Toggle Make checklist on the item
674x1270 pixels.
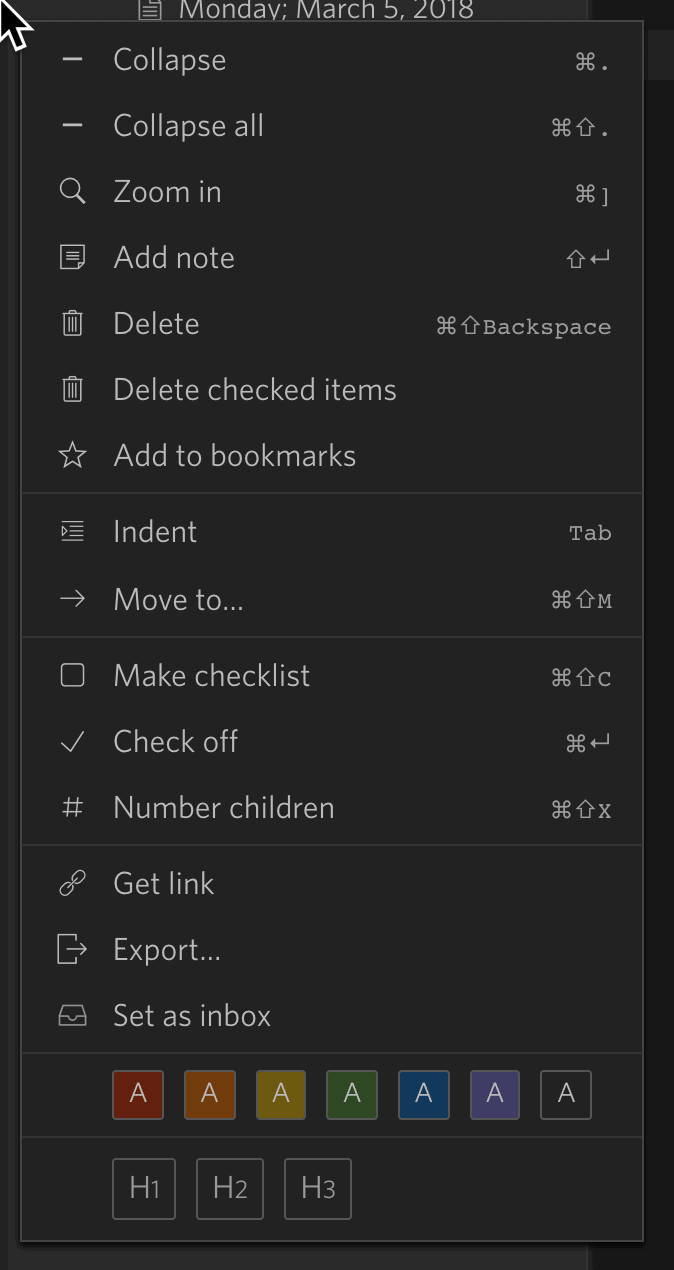pyautogui.click(x=332, y=675)
